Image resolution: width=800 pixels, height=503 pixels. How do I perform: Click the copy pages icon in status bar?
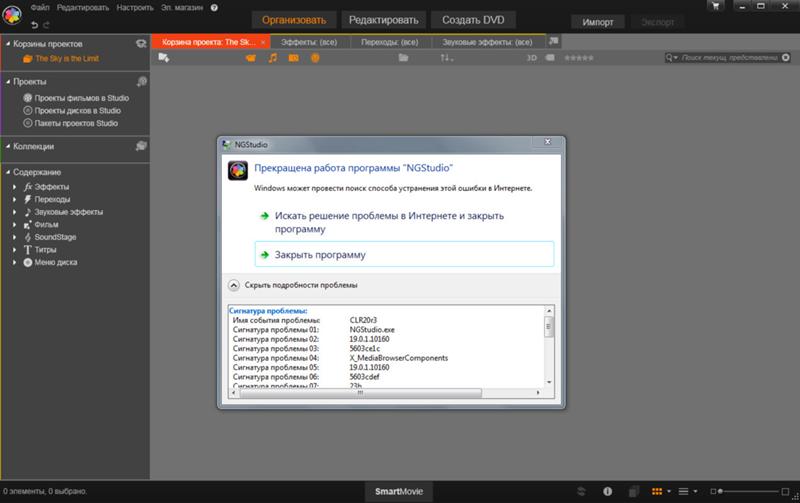[x=633, y=491]
